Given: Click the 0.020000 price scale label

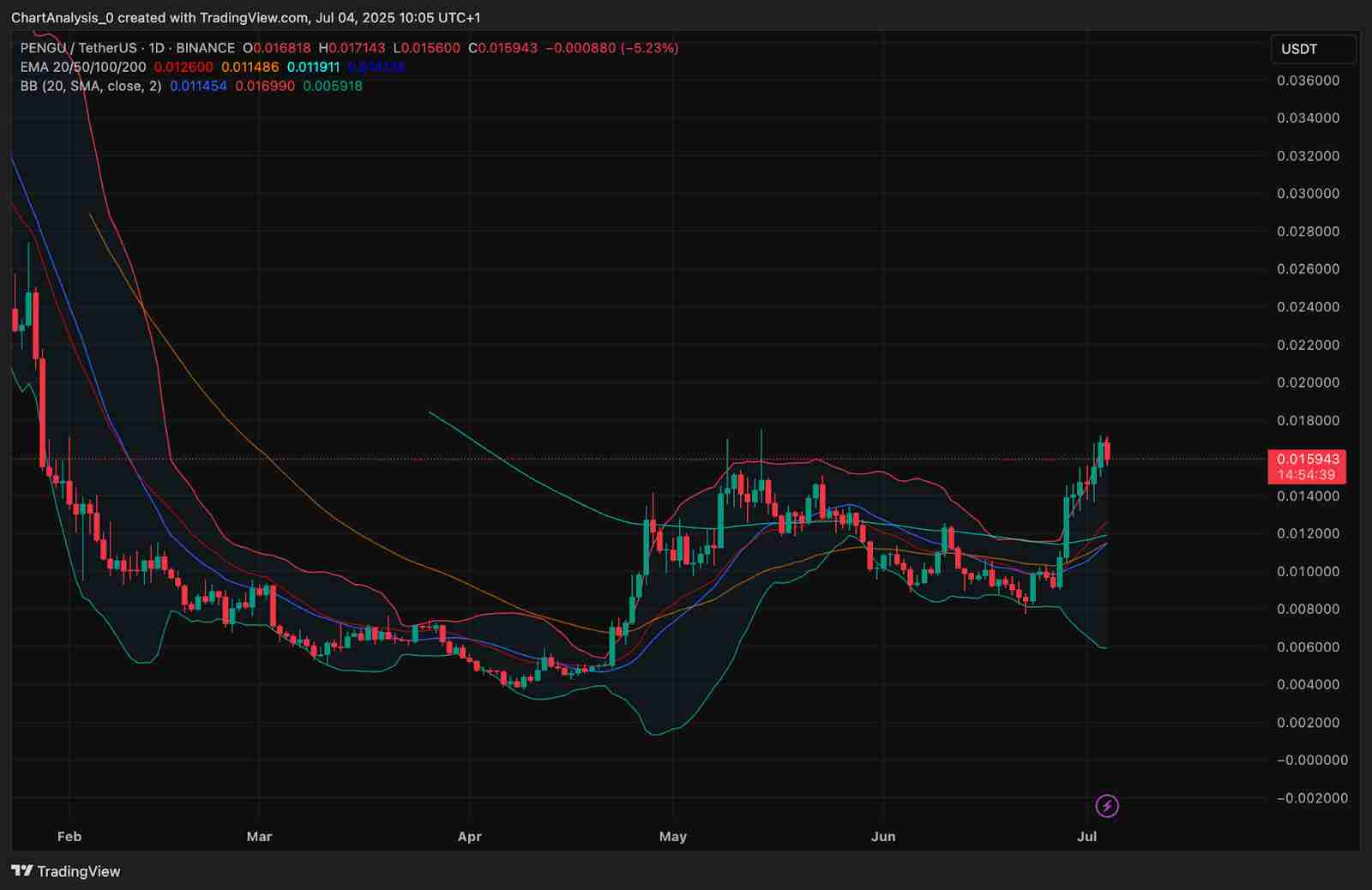Looking at the screenshot, I should pos(1308,382).
